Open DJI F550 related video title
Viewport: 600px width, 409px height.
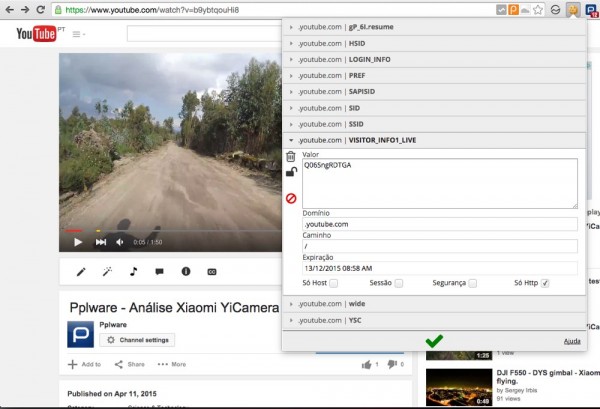548,376
